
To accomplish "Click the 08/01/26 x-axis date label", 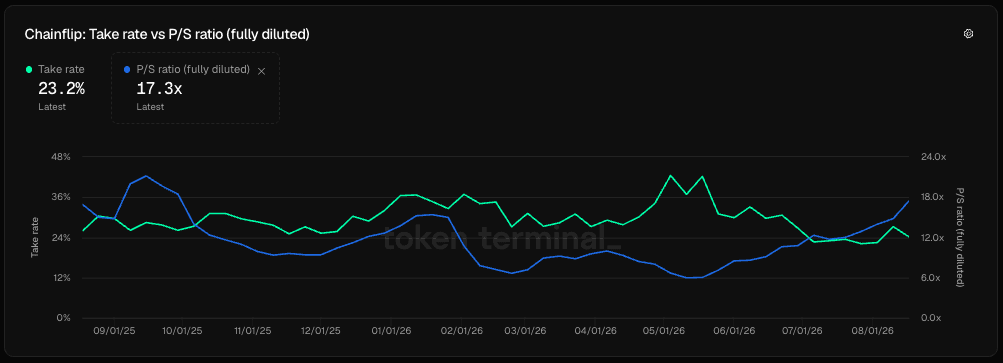I will [x=872, y=331].
